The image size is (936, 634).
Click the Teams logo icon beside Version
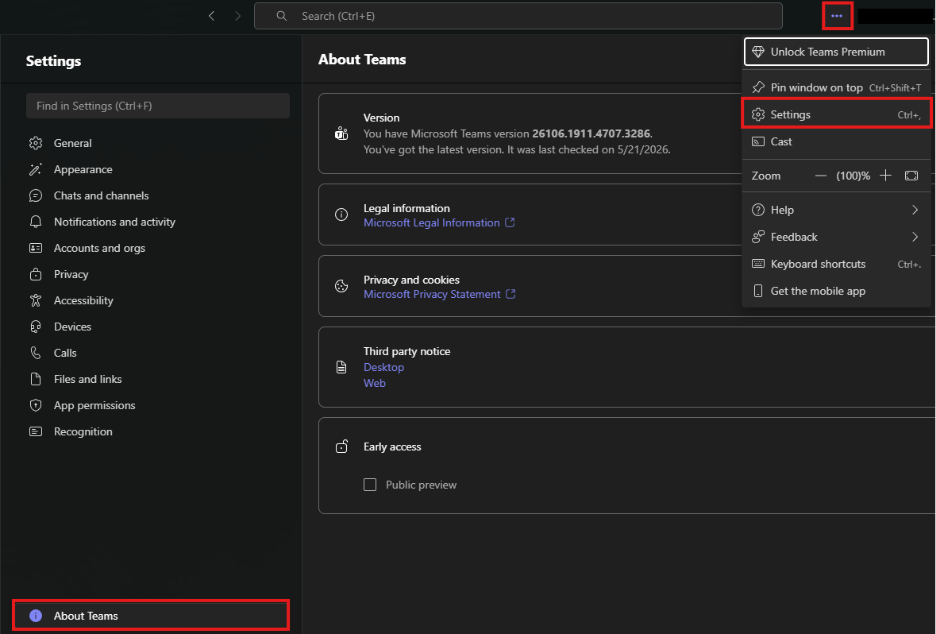(341, 133)
